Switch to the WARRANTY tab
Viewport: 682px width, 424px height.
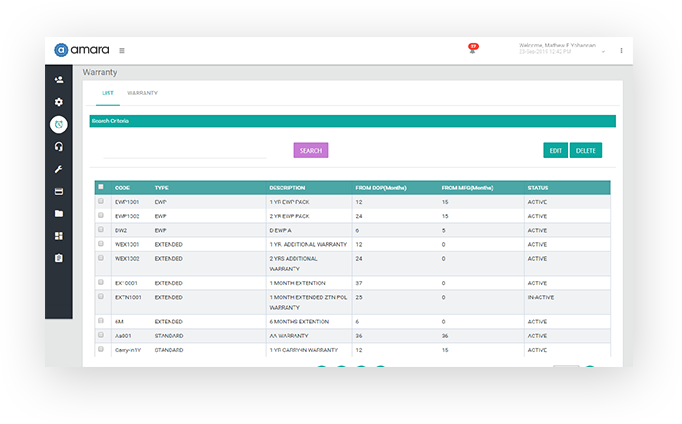pyautogui.click(x=142, y=93)
